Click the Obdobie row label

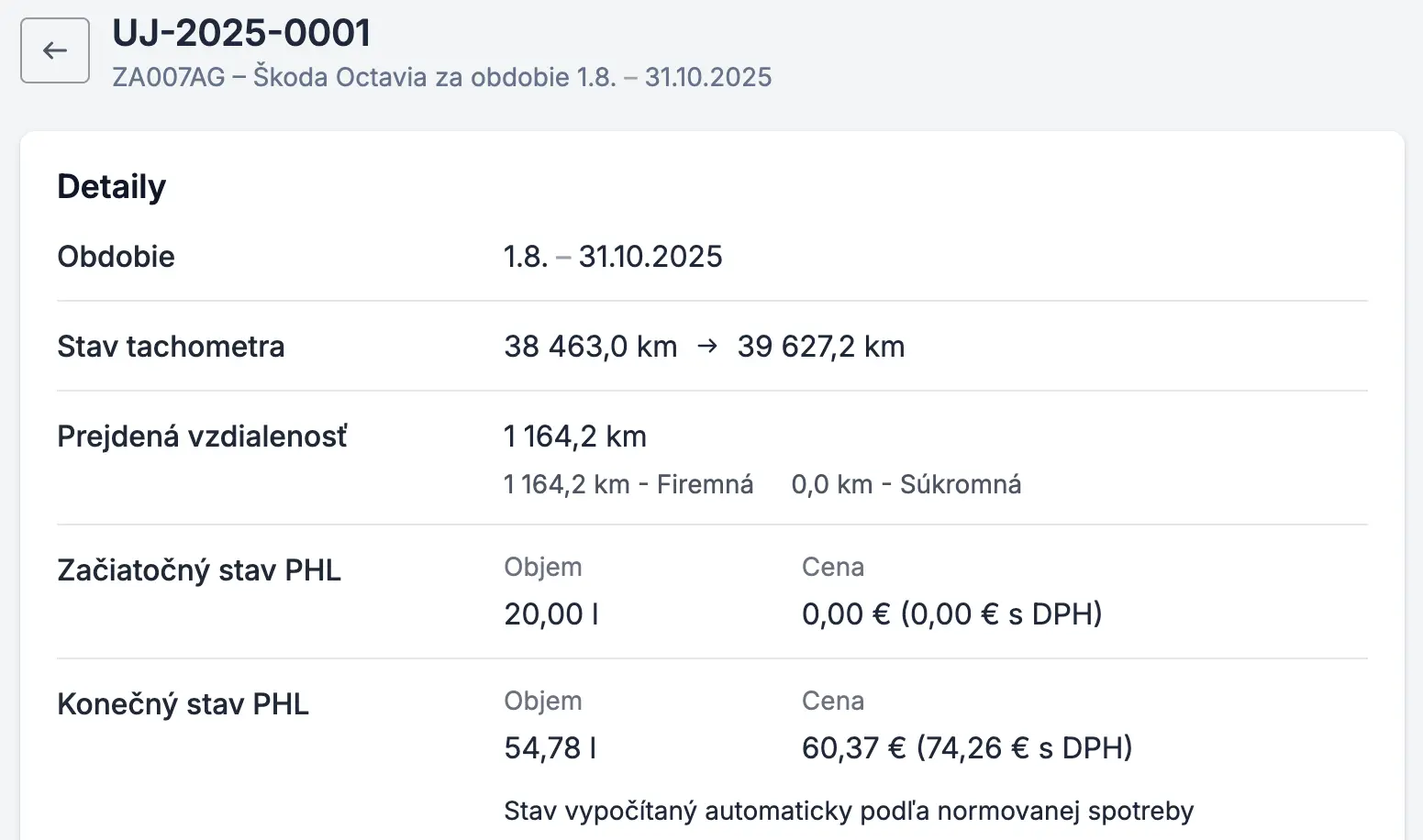point(116,257)
